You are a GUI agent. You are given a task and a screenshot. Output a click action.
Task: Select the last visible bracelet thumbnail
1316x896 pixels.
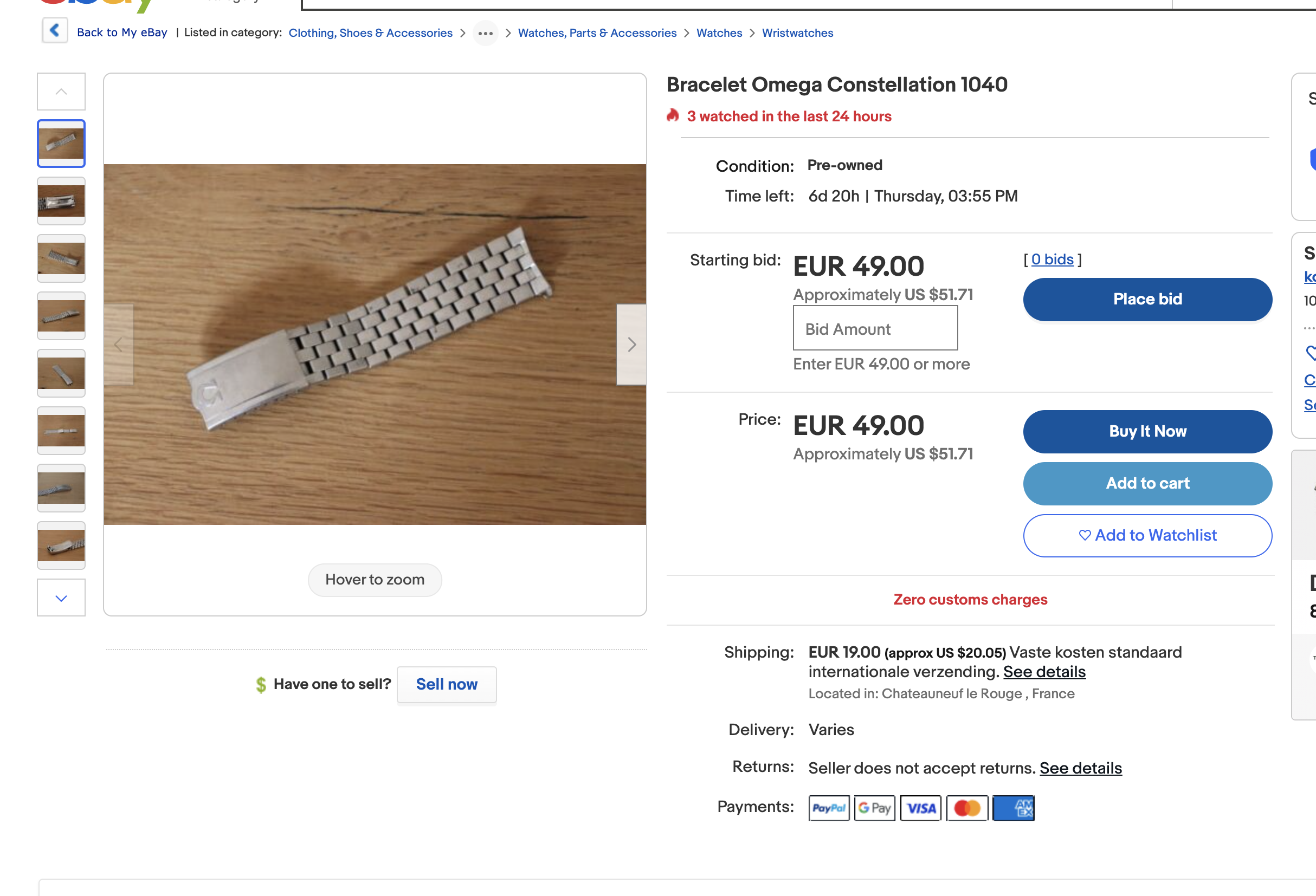[x=61, y=545]
